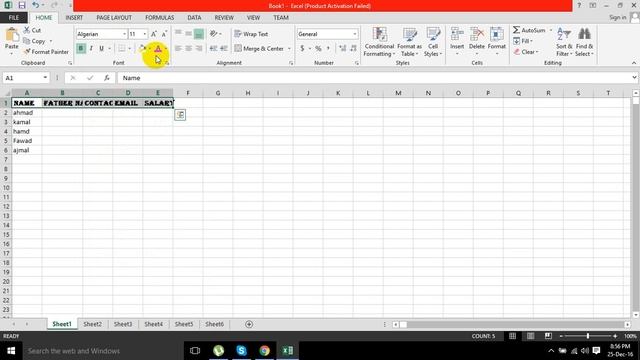
Task: Toggle Align Left
Action: (178, 49)
